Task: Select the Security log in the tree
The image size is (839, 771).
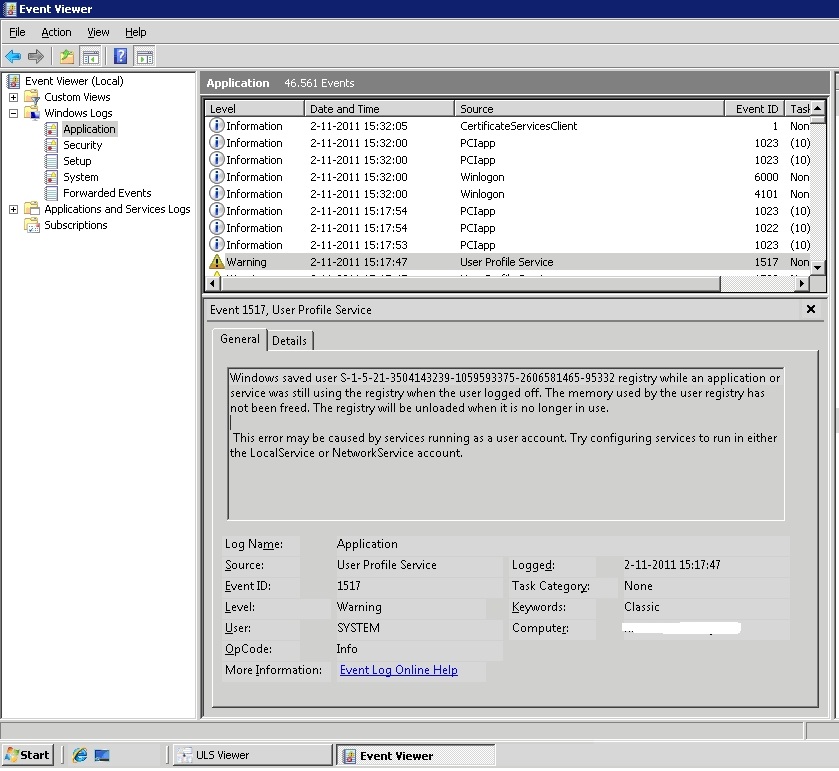Action: click(x=82, y=146)
